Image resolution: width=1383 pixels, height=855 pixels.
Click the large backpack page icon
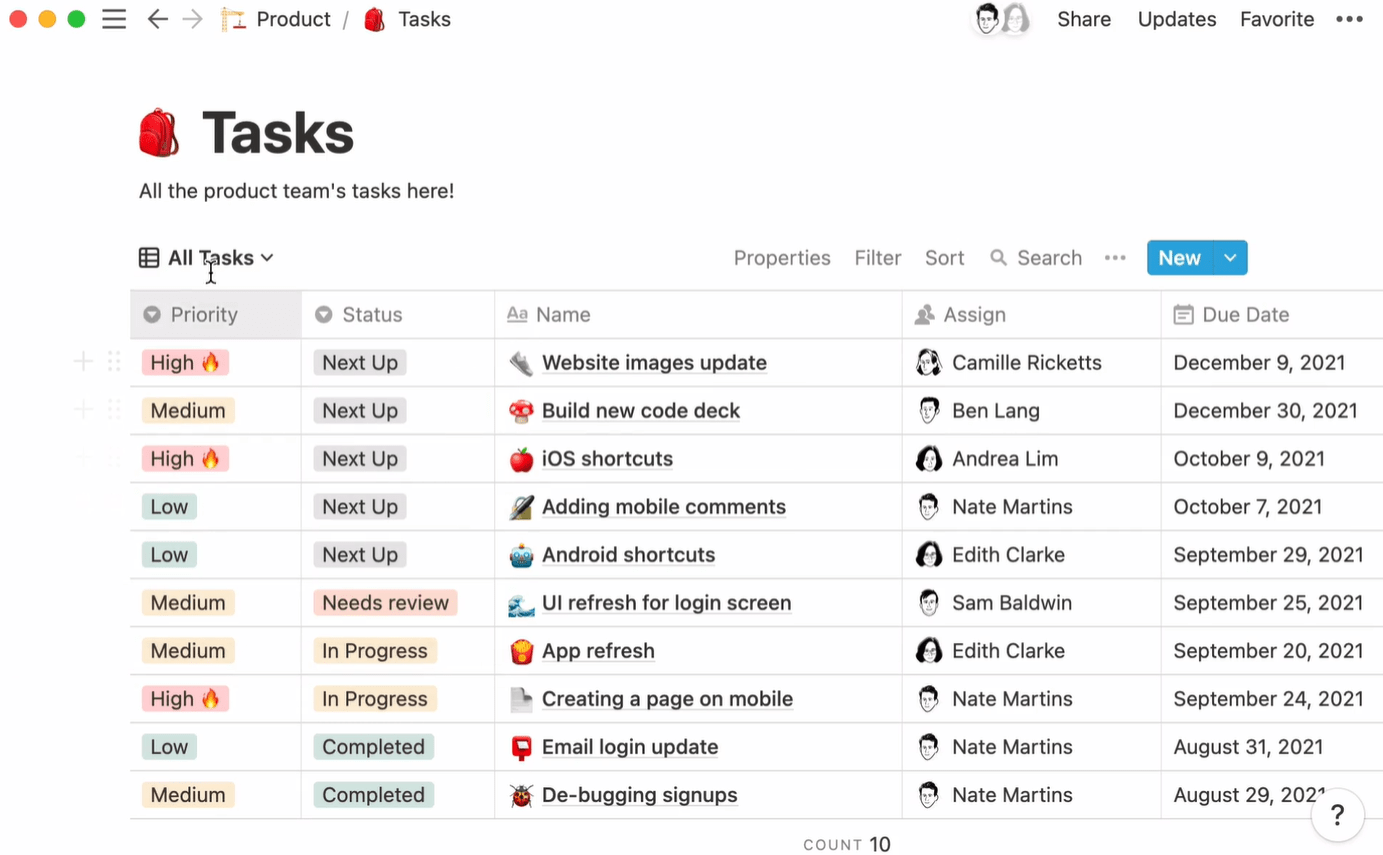[159, 133]
